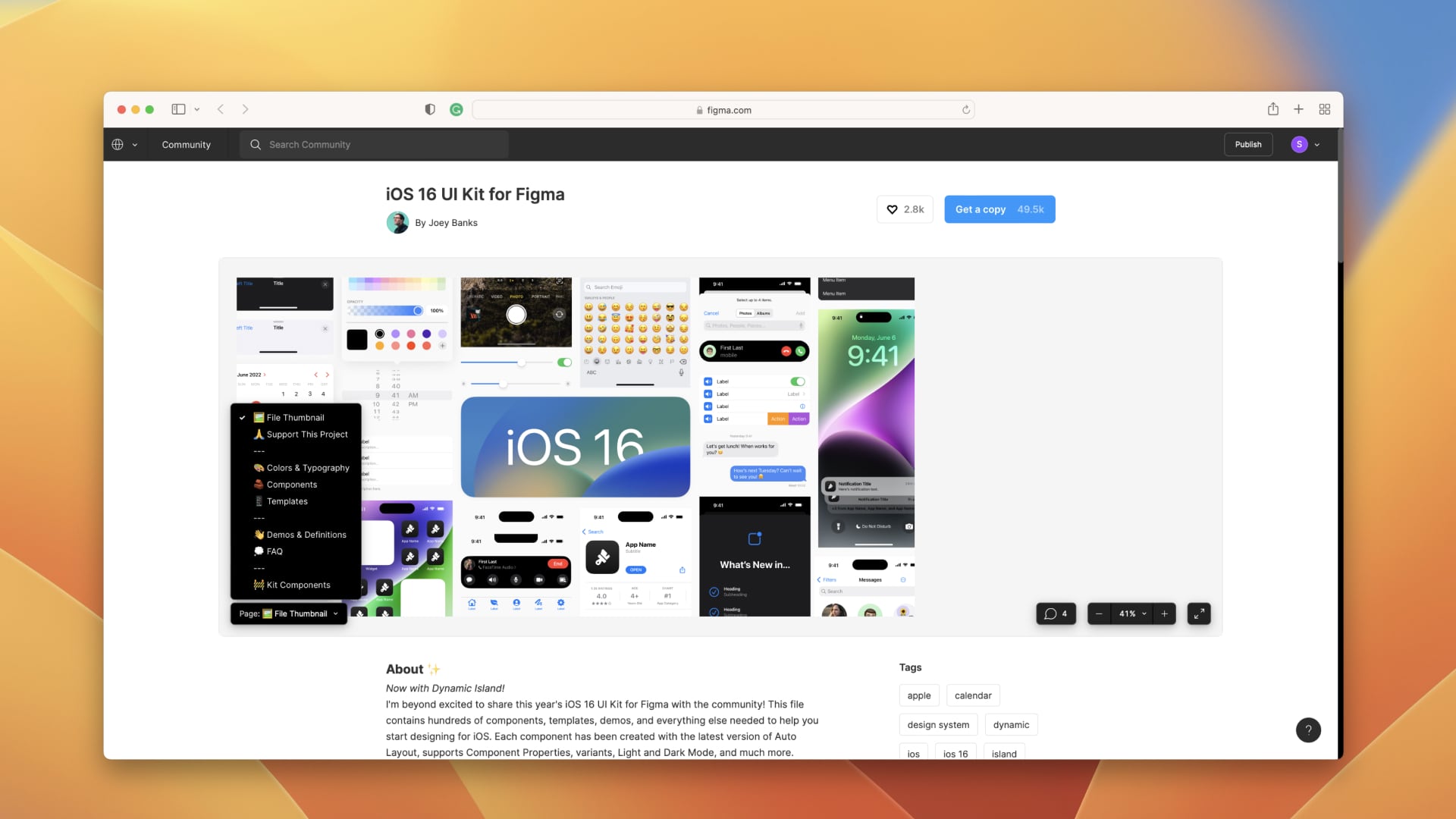Click the Search Community field

(x=374, y=144)
